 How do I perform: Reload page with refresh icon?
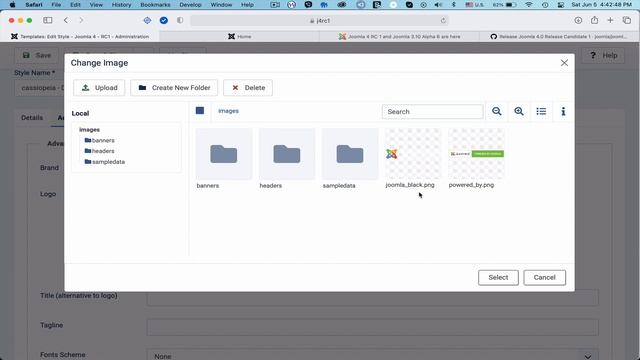point(443,20)
